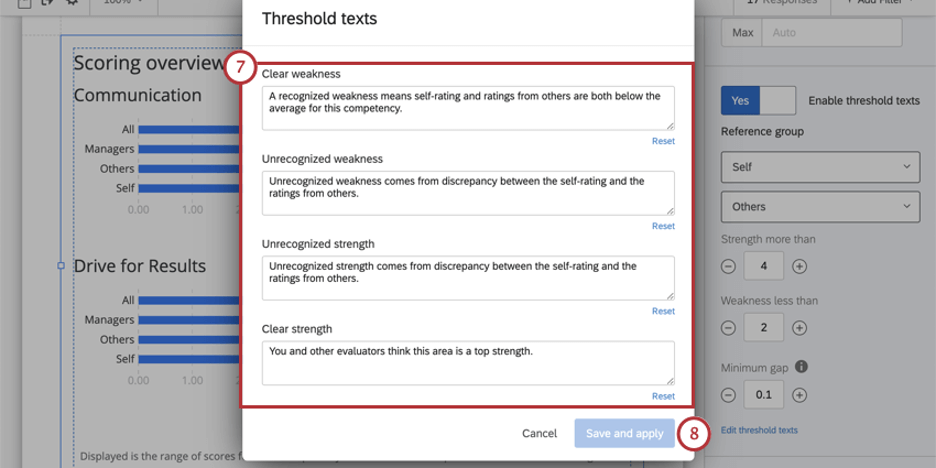The height and width of the screenshot is (468, 936).
Task: Reset the Clear weakness text
Action: click(663, 141)
